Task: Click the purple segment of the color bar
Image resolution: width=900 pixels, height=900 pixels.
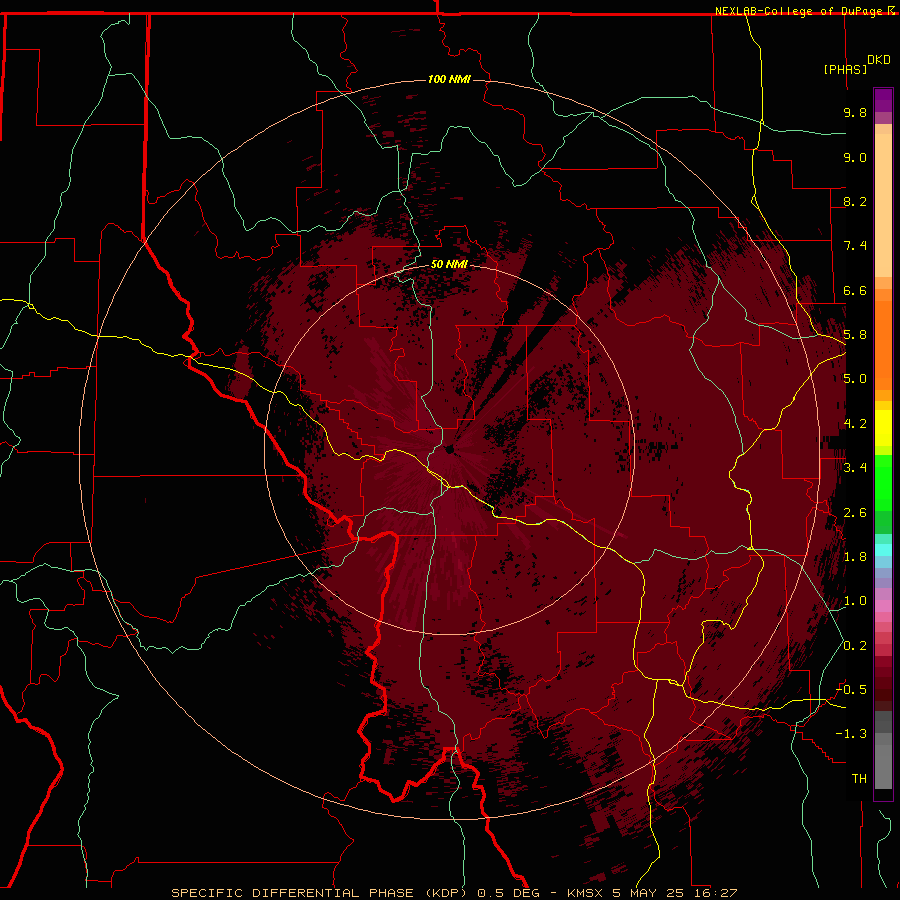Action: click(x=883, y=101)
